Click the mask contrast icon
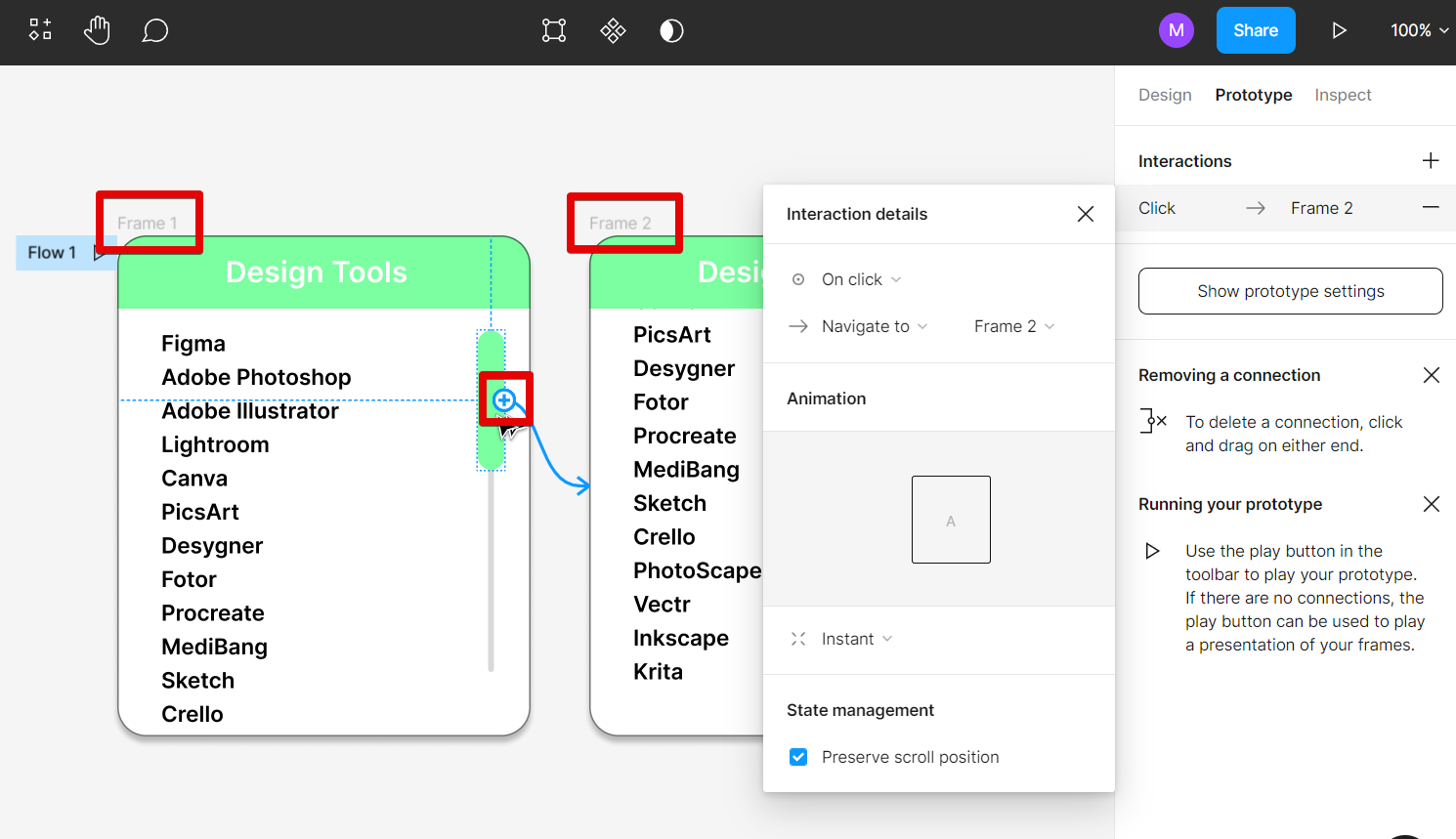The image size is (1456, 839). coord(671,31)
